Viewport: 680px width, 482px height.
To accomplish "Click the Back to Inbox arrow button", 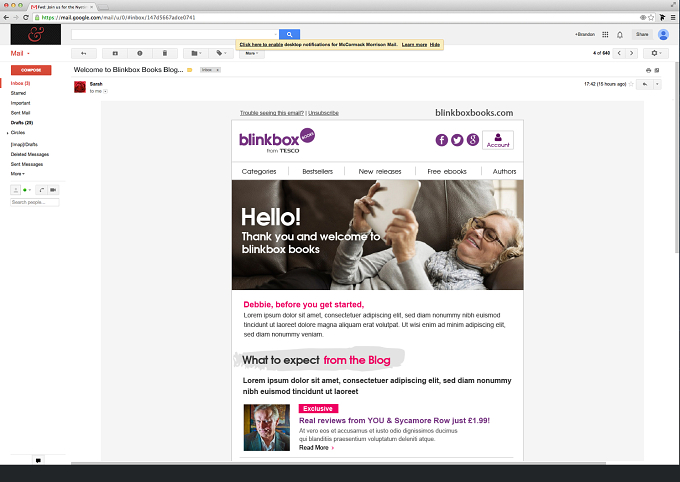I will click(84, 53).
